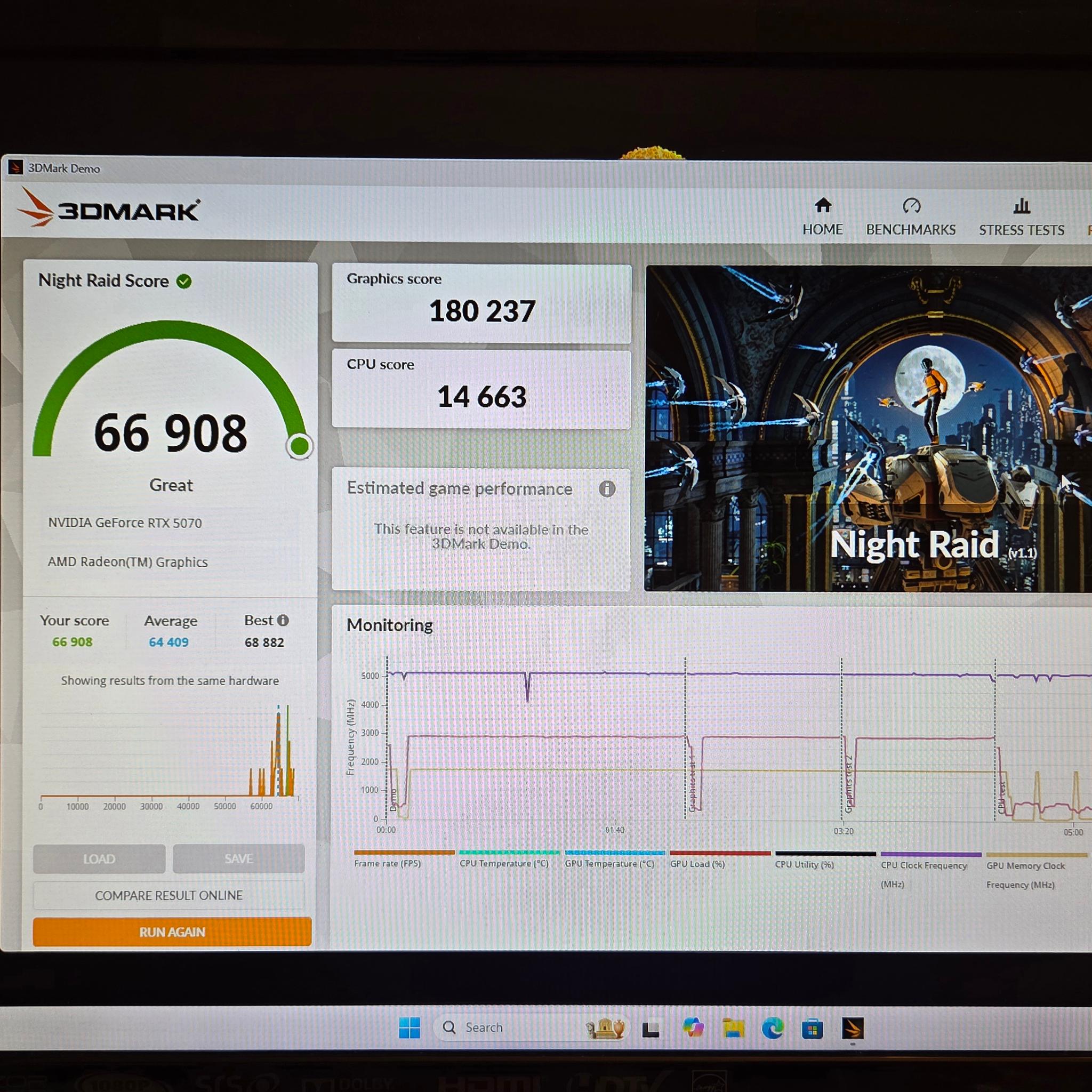
Task: Click the score gauge indicator knob
Action: [x=299, y=446]
